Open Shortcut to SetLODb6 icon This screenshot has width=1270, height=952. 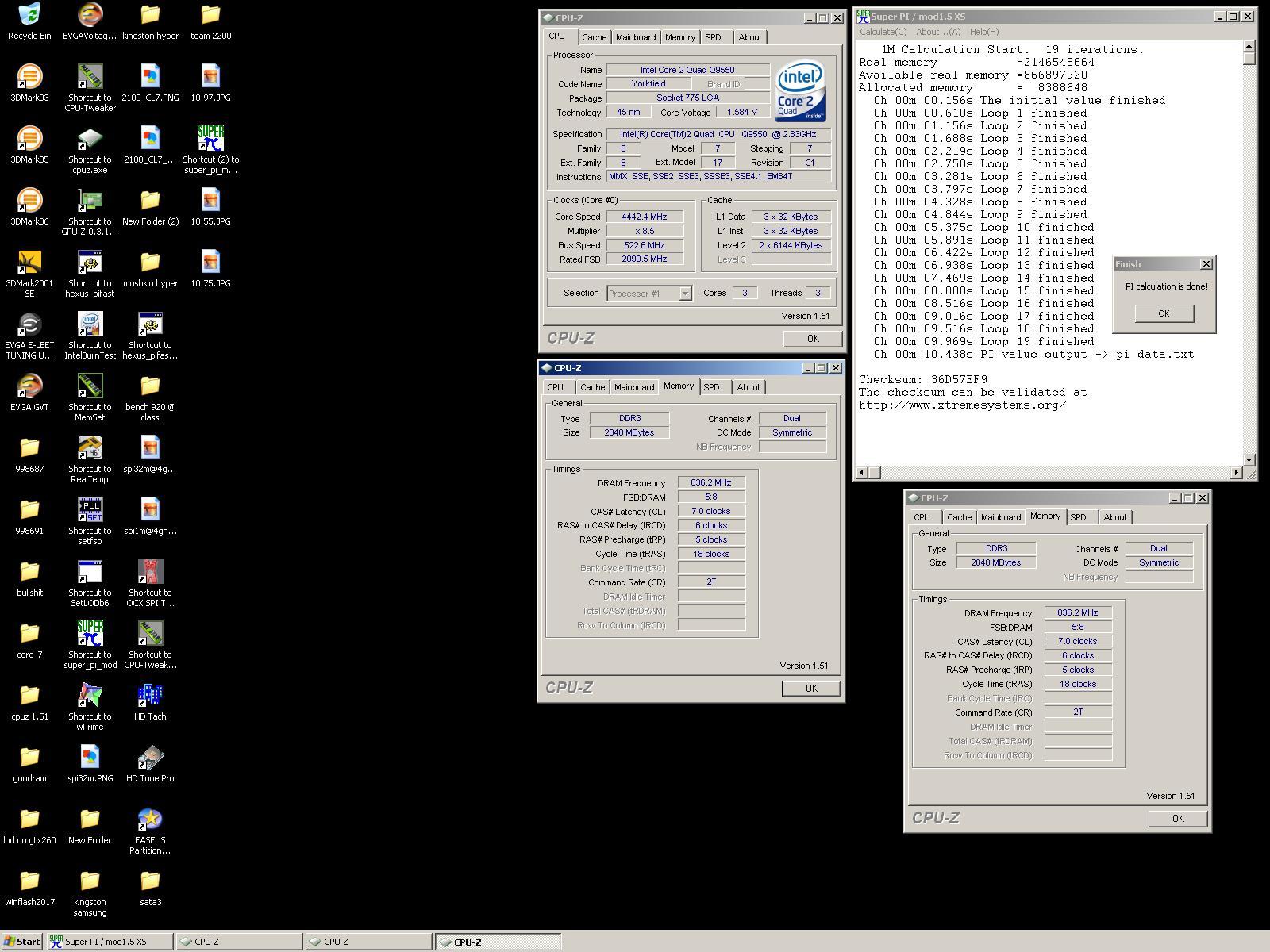(90, 583)
